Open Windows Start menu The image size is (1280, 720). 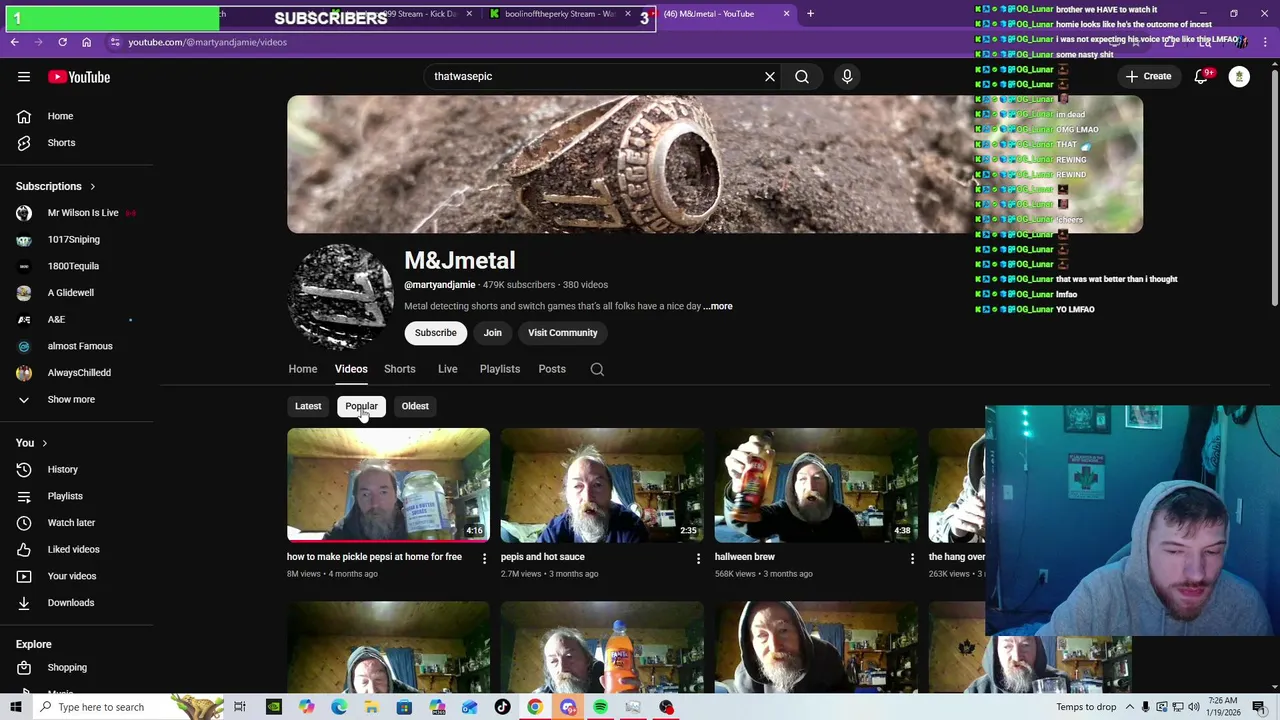tap(15, 707)
